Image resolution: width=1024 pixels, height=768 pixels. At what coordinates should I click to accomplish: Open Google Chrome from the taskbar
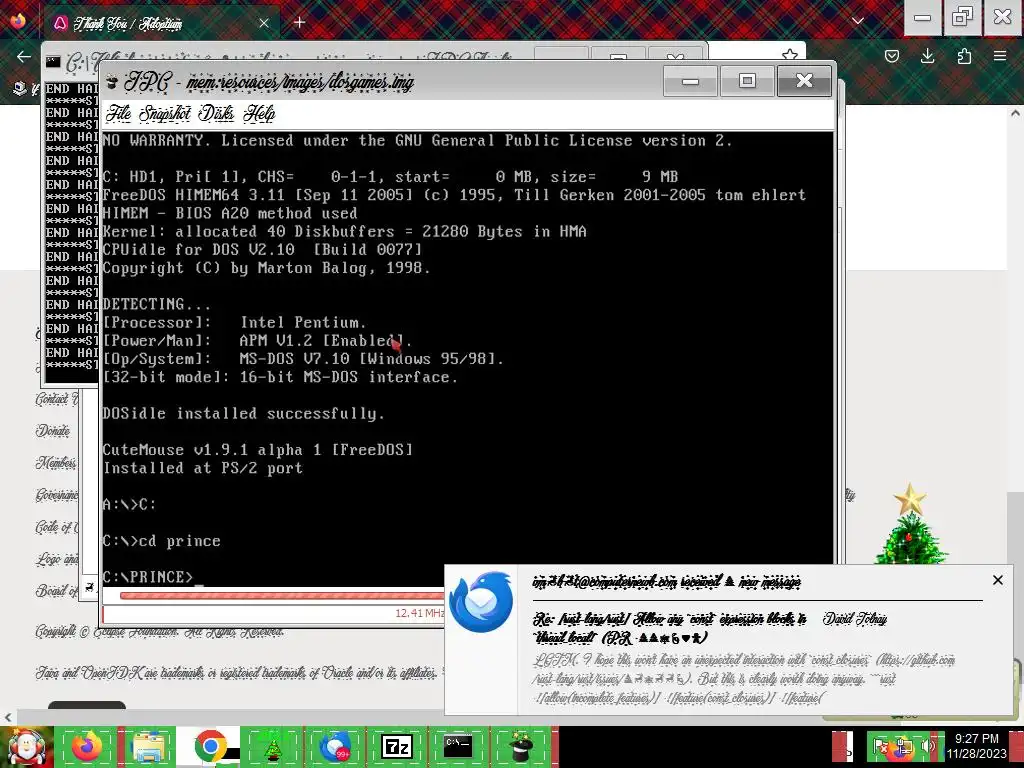click(210, 746)
